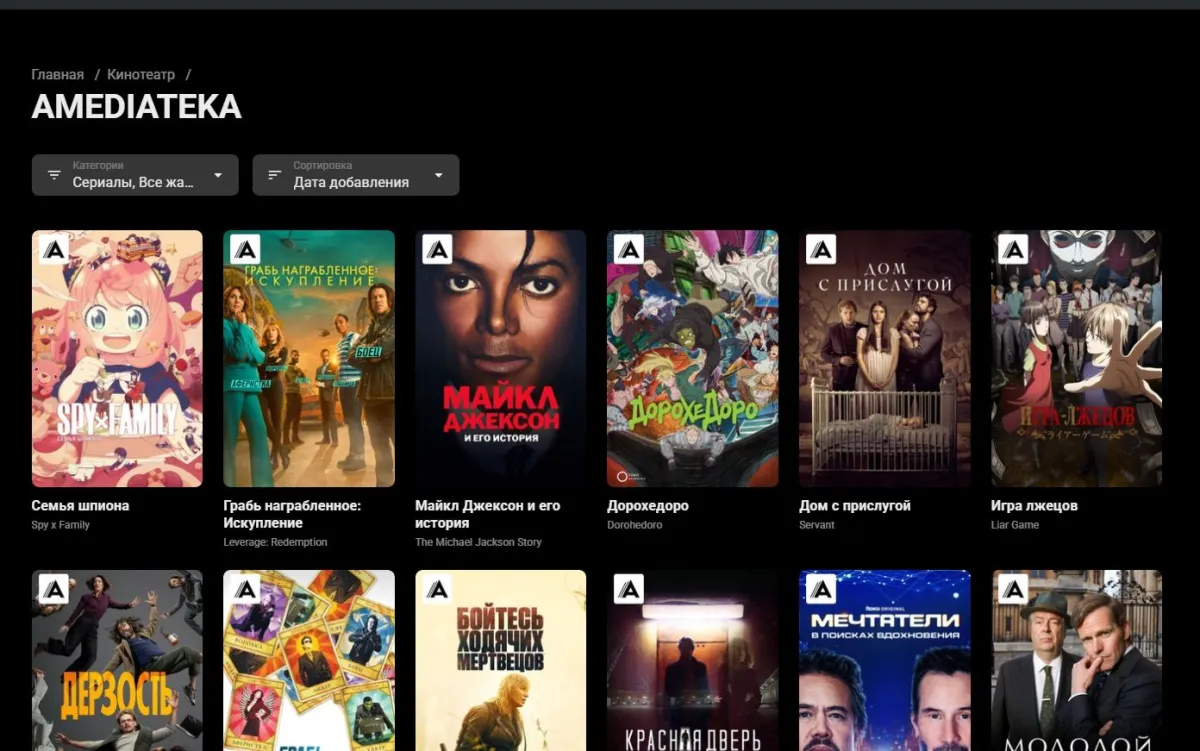Open the Красная дверь poster
Image resolution: width=1200 pixels, height=751 pixels.
click(x=693, y=660)
